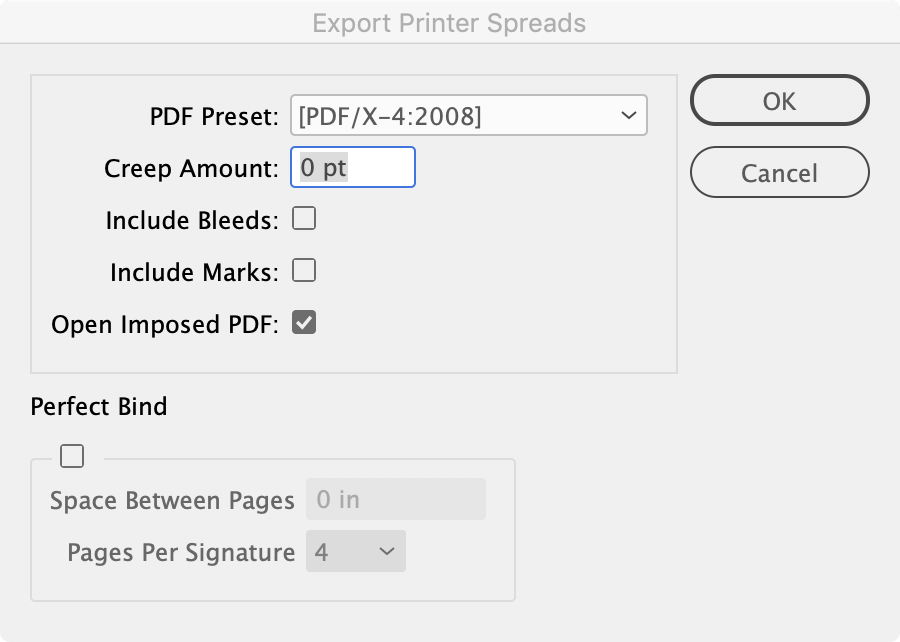Click the Pages Per Signature label

(x=181, y=552)
